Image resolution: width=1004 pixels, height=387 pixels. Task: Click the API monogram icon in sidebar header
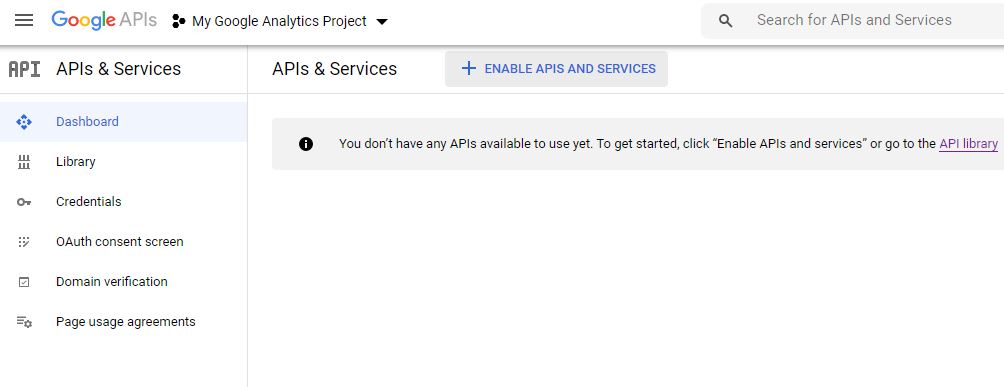point(24,69)
